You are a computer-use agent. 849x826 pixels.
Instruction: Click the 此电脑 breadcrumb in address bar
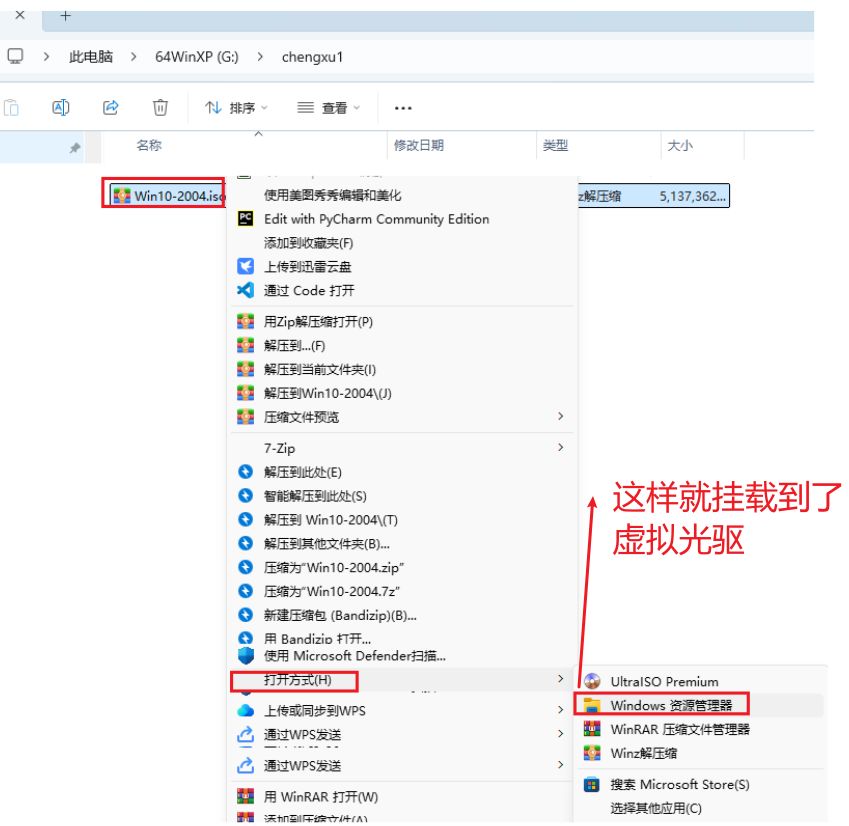pos(90,57)
